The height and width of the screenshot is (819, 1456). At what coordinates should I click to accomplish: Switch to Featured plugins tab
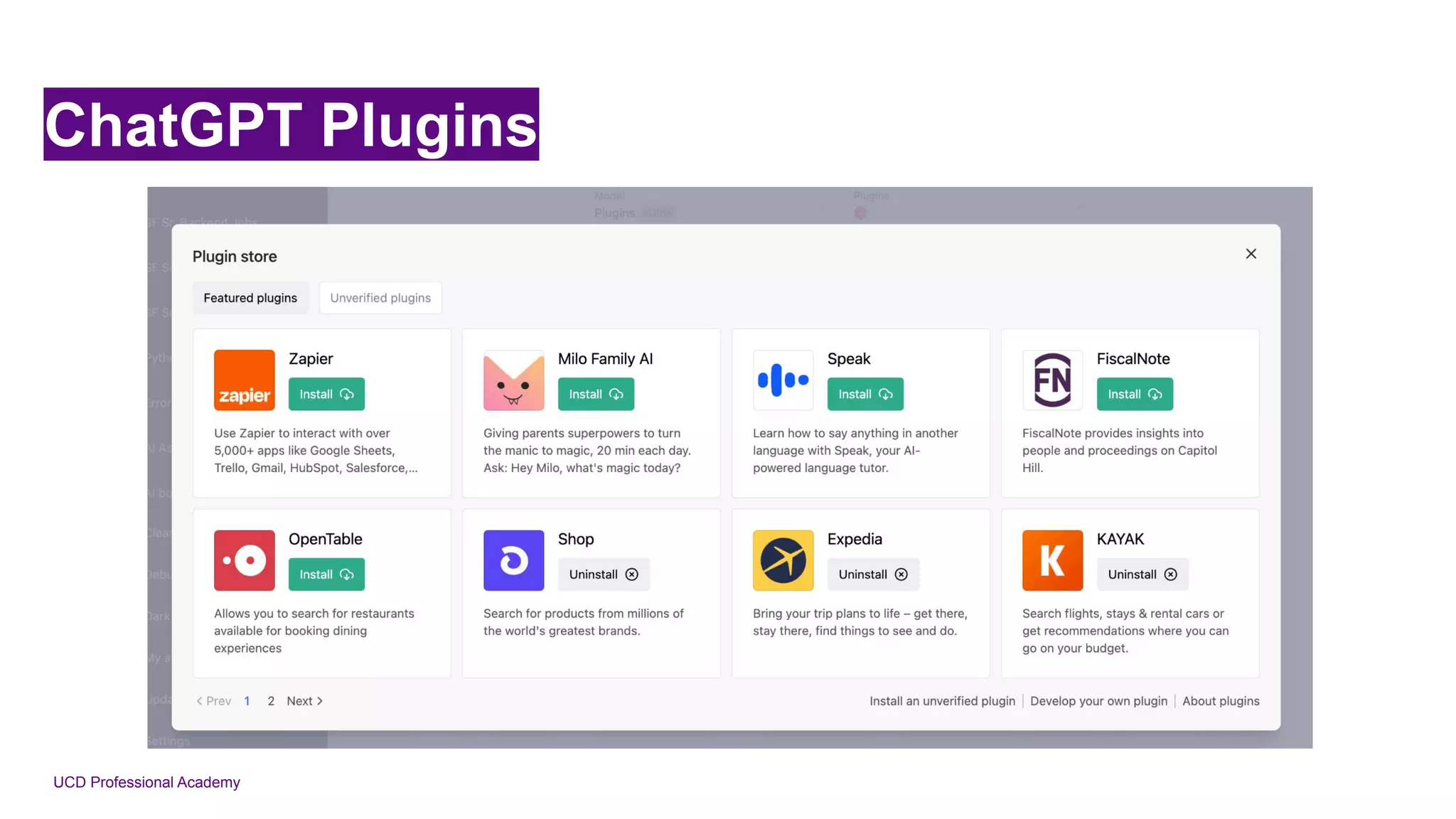pos(250,298)
